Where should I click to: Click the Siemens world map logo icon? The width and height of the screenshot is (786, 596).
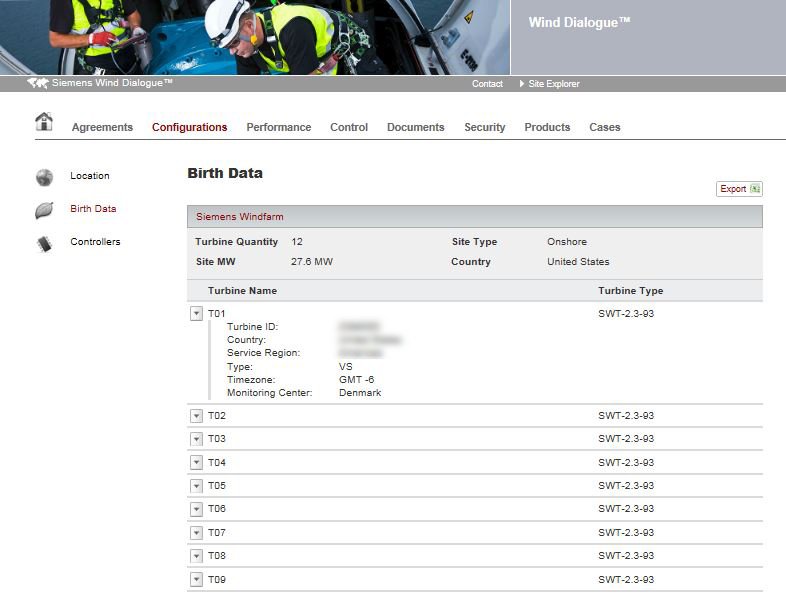(x=38, y=83)
